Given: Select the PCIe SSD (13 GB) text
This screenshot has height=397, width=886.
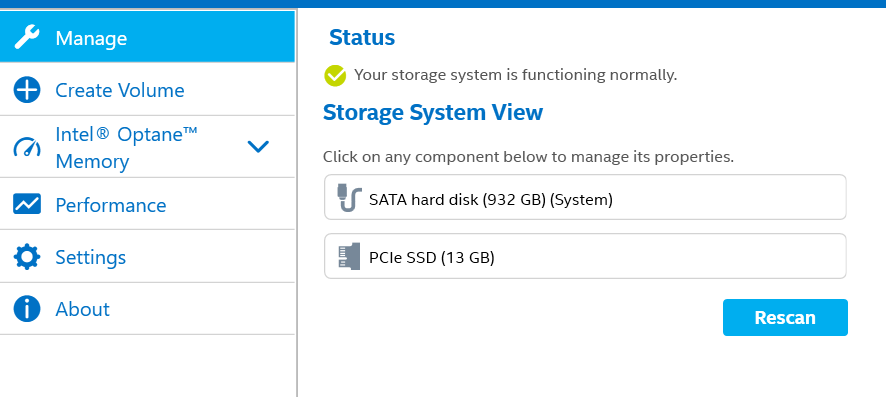Looking at the screenshot, I should [x=432, y=258].
